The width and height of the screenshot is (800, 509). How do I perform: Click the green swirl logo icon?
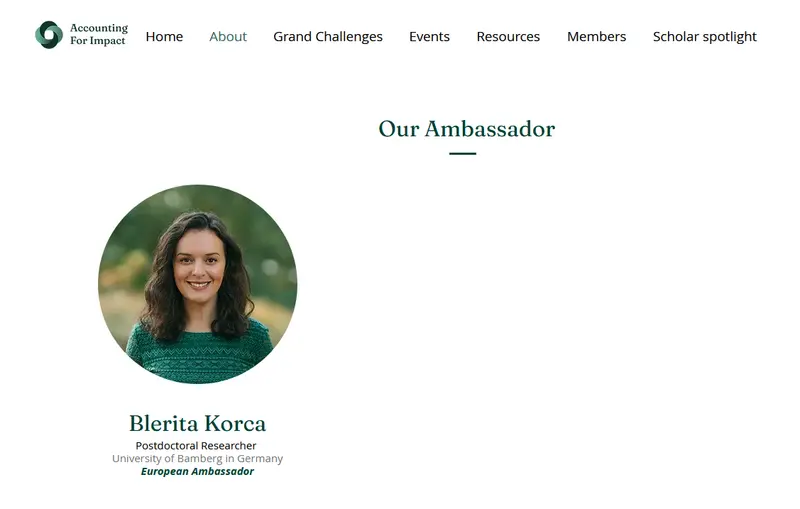49,35
